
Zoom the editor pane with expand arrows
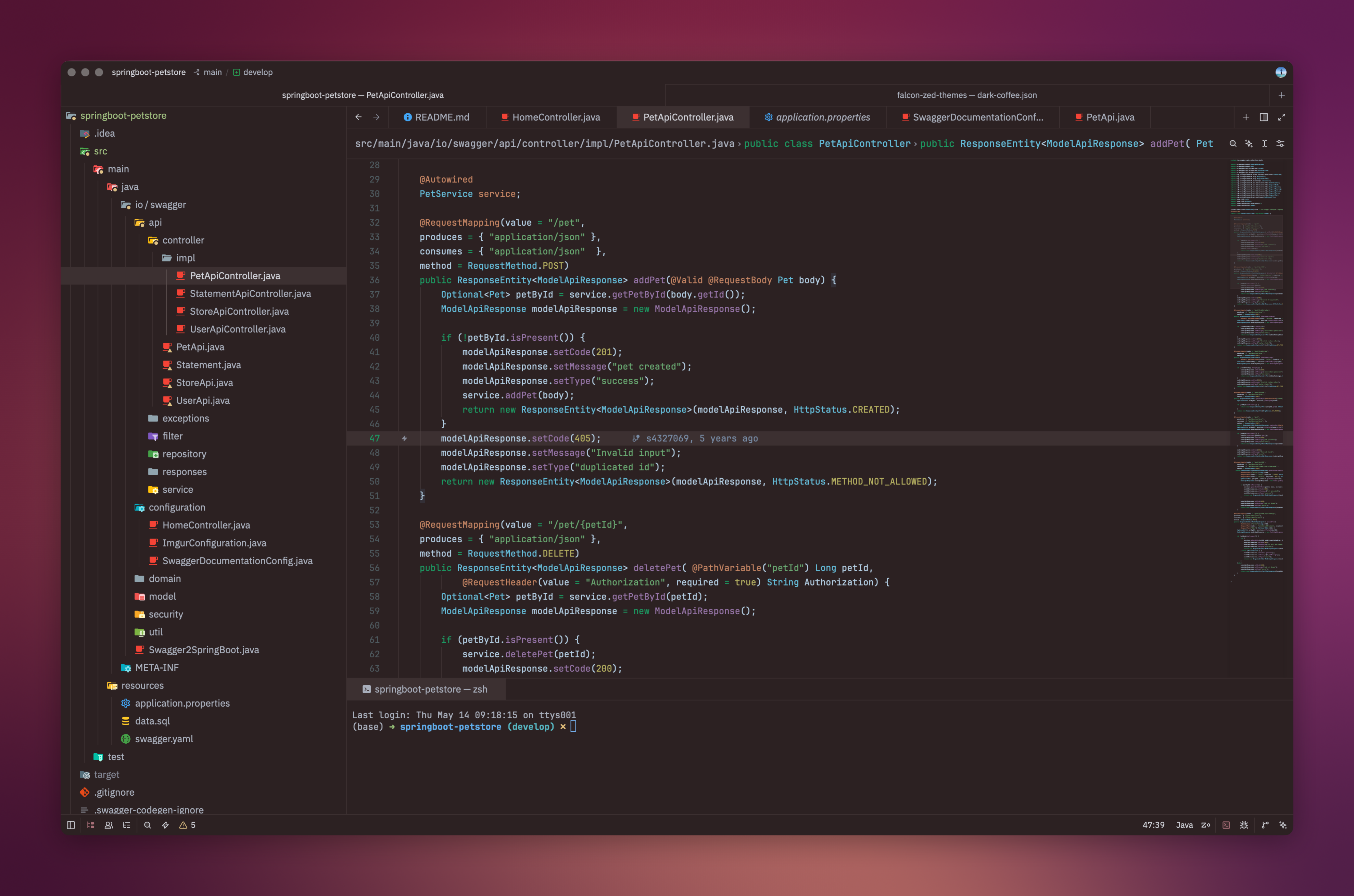pyautogui.click(x=1281, y=117)
